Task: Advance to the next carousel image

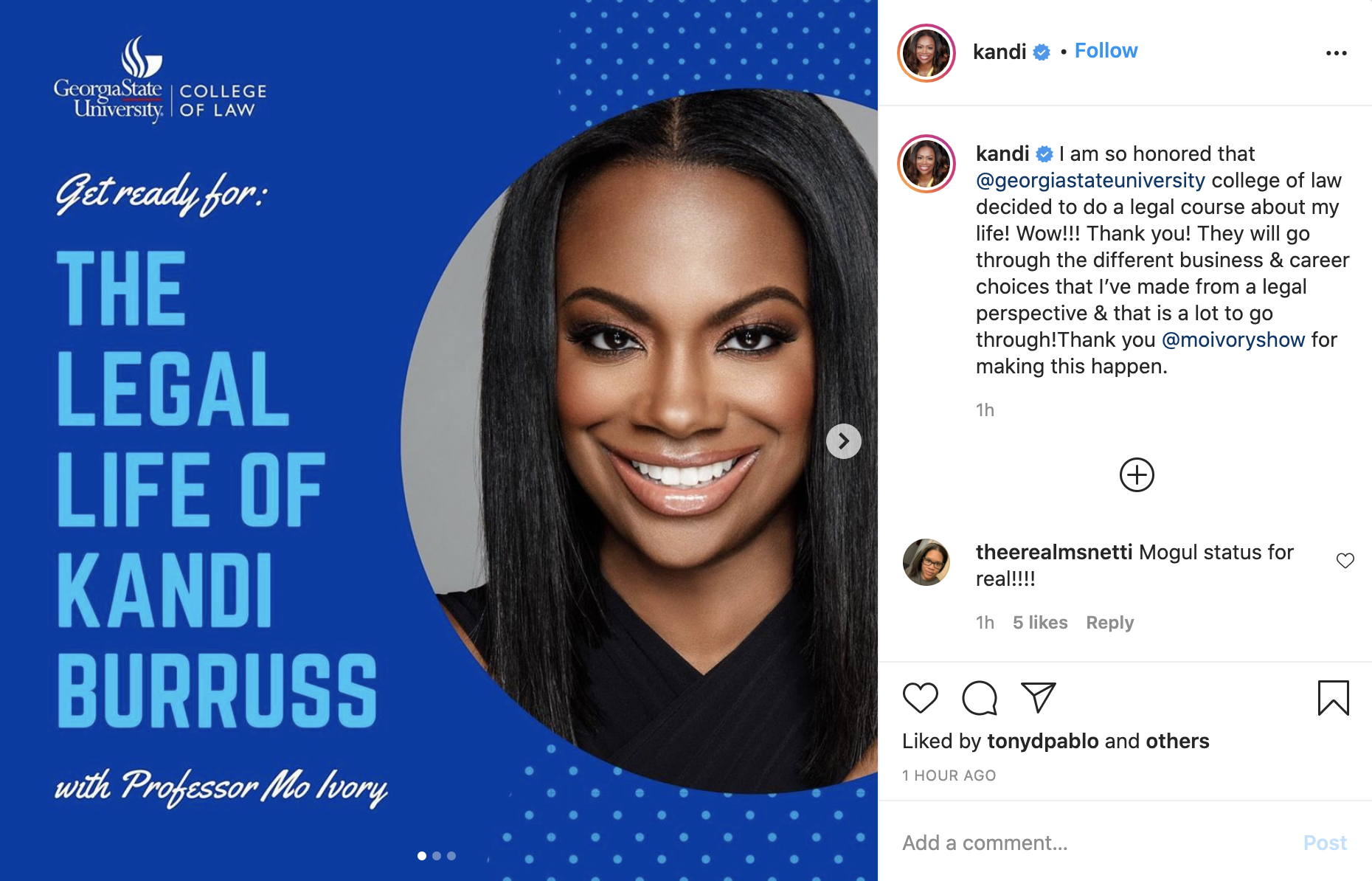Action: pyautogui.click(x=844, y=441)
